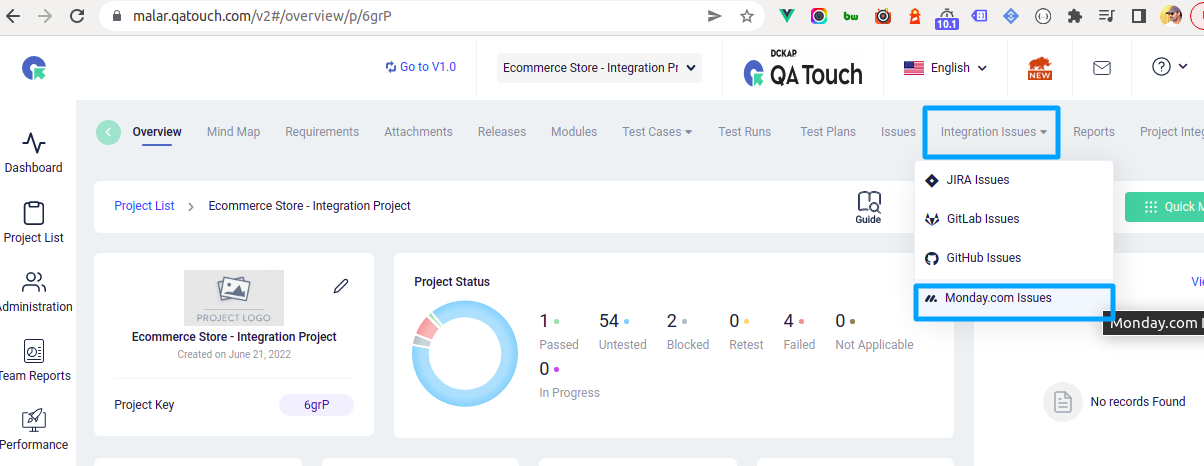Viewport: 1204px width, 466px height.
Task: Open the mail envelope icon
Action: pyautogui.click(x=1102, y=68)
